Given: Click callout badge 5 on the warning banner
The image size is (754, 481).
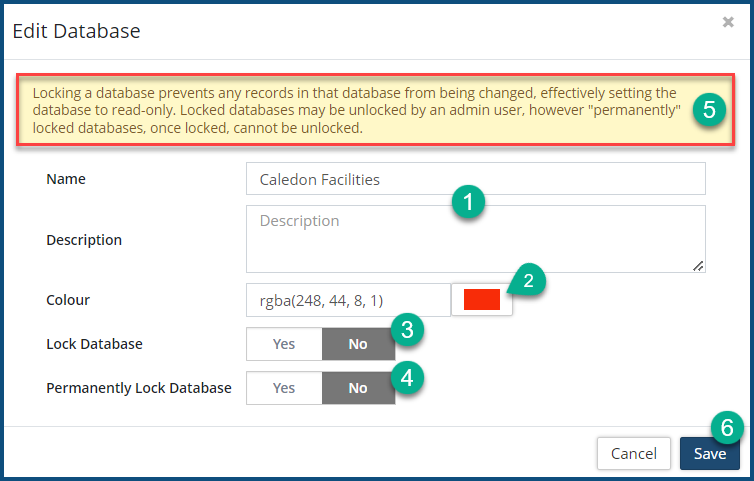Looking at the screenshot, I should click(x=708, y=110).
